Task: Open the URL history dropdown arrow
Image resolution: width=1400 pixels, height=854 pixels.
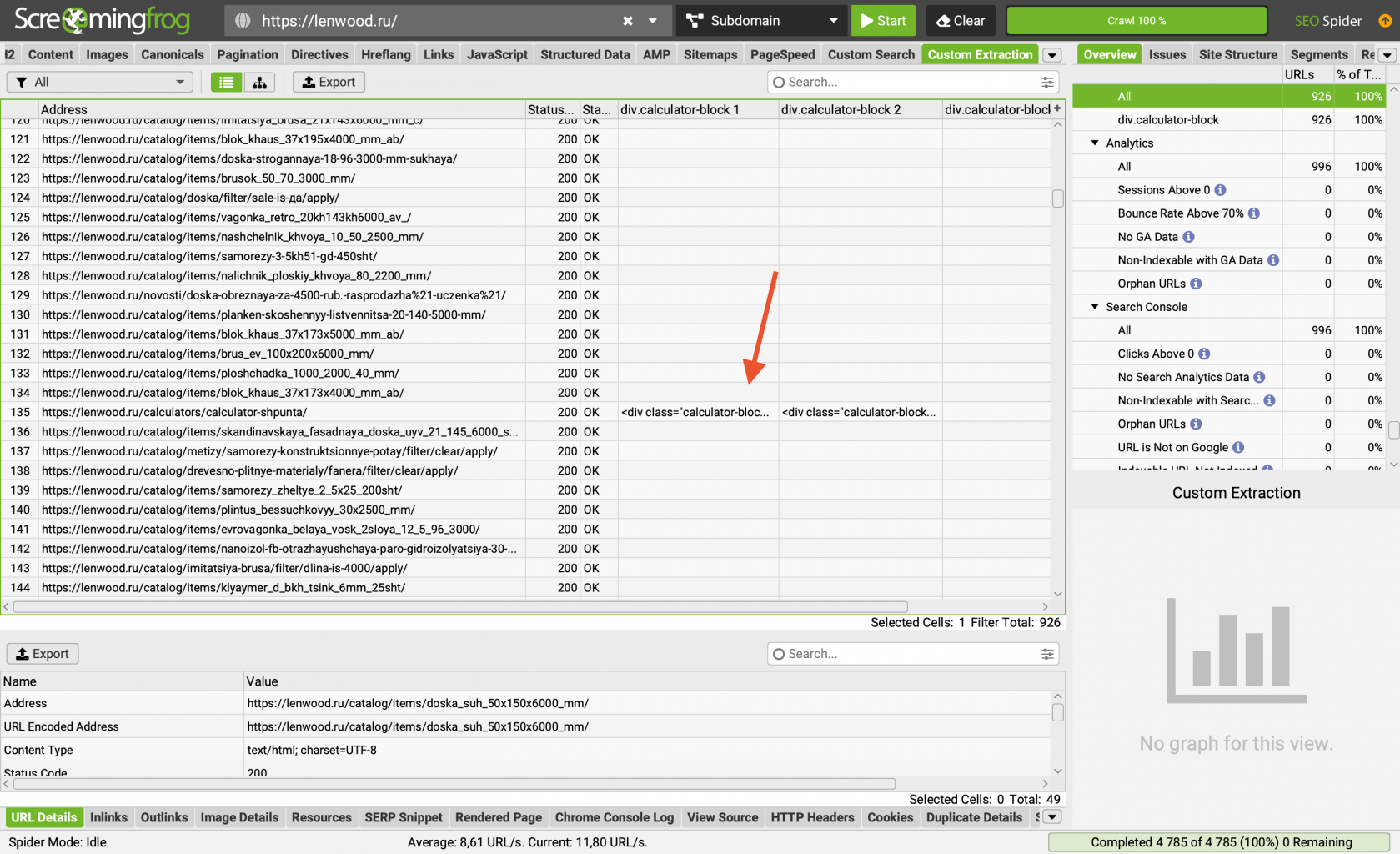Action: tap(653, 21)
